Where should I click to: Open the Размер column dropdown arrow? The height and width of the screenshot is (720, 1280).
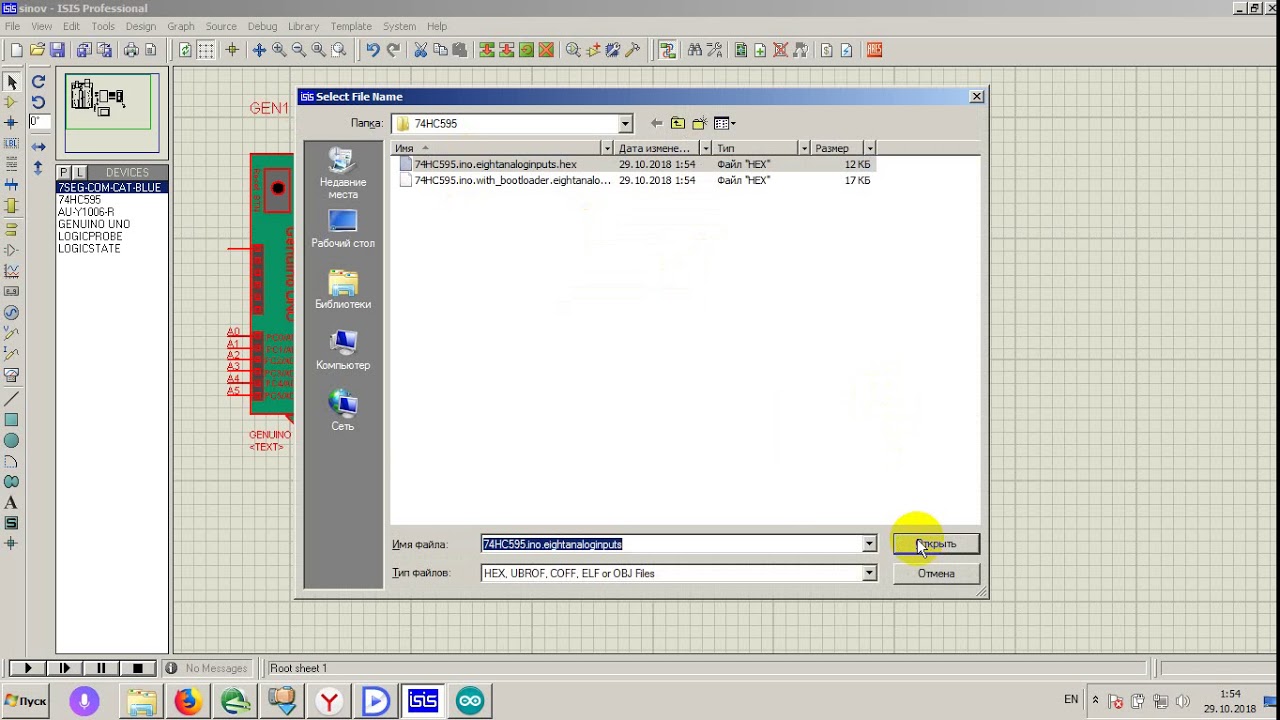click(x=869, y=148)
